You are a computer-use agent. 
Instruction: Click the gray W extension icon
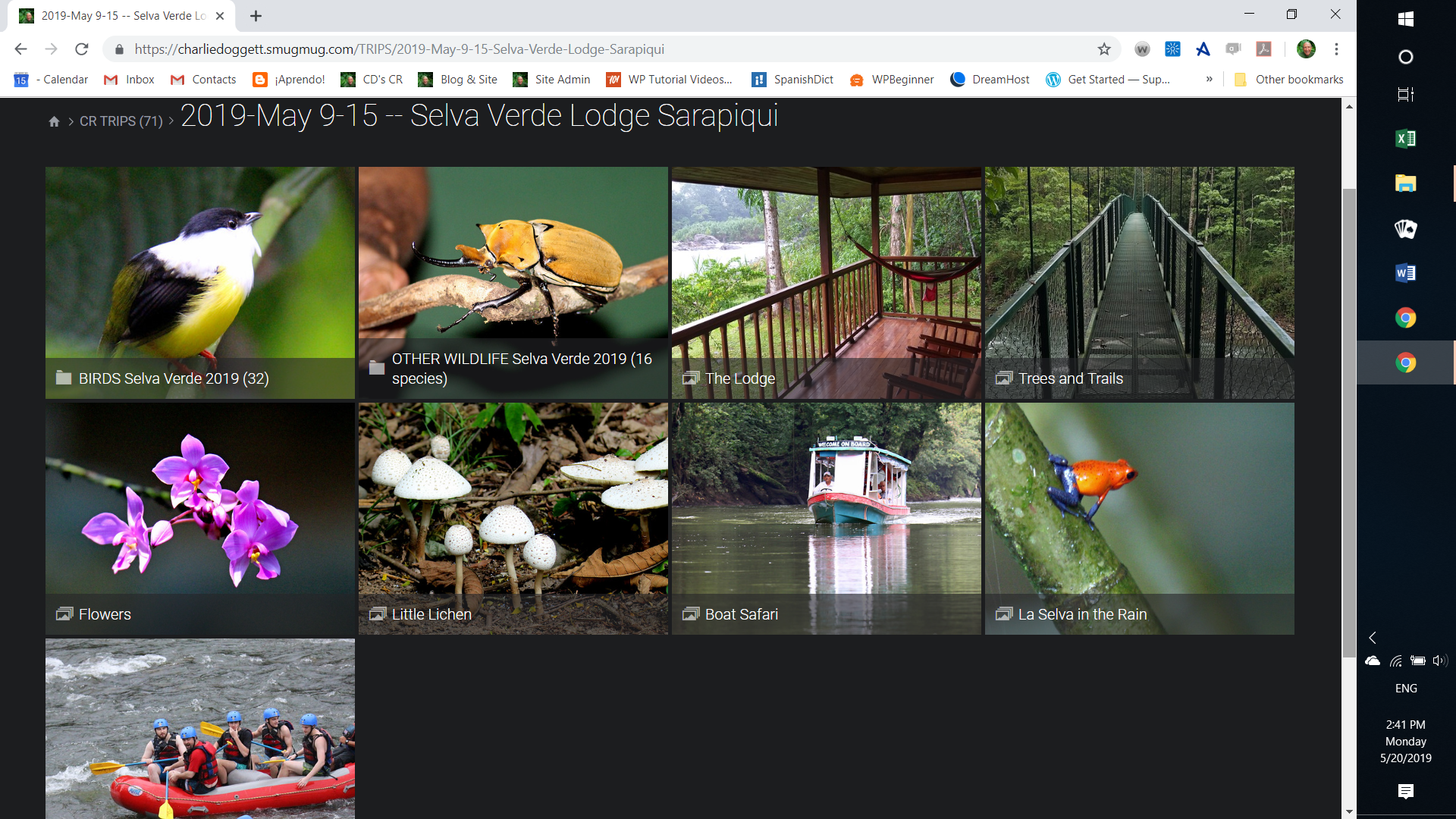click(1142, 49)
